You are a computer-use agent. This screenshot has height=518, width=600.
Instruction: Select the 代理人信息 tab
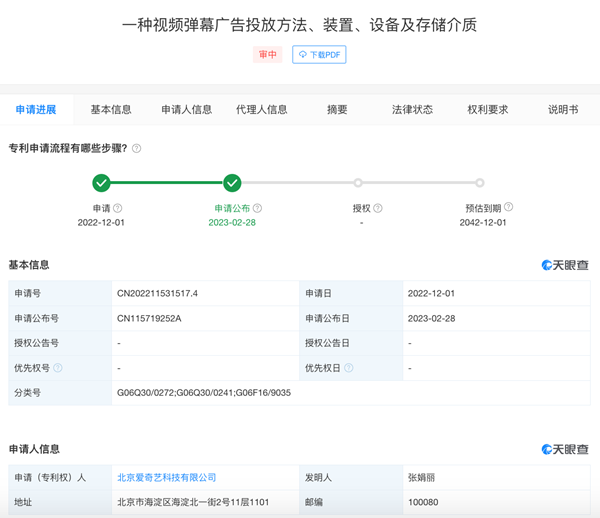coord(261,110)
